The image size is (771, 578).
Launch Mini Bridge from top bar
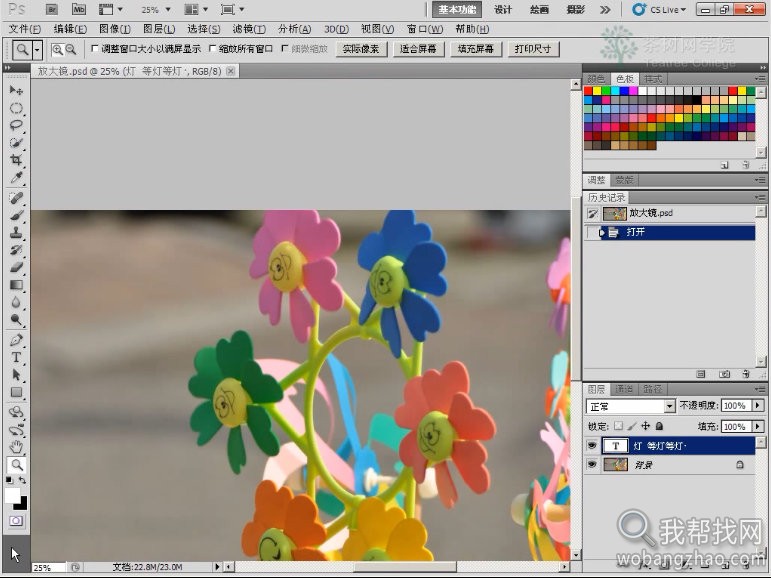(79, 9)
